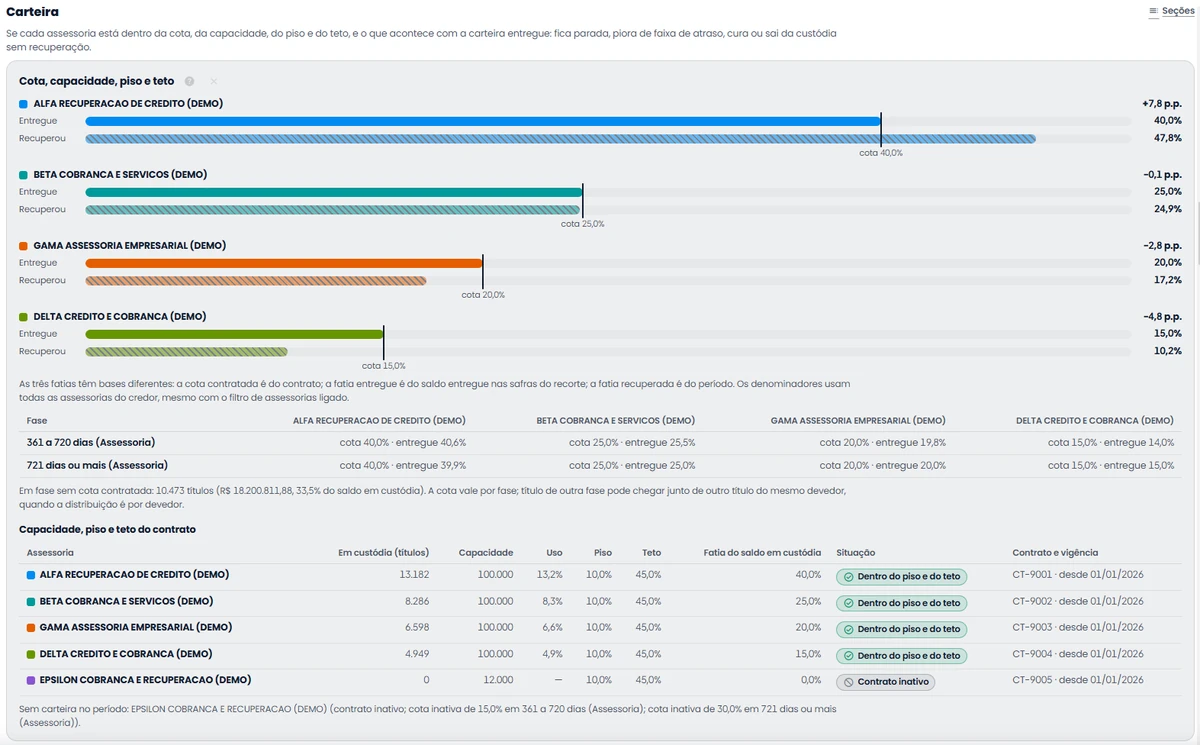Select the '721 dias ou mais (Assessoria)' row

pos(600,465)
